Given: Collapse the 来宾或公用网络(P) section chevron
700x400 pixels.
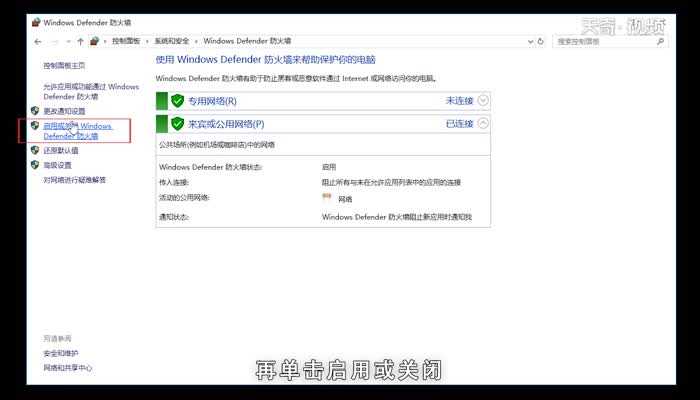Looking at the screenshot, I should click(483, 124).
